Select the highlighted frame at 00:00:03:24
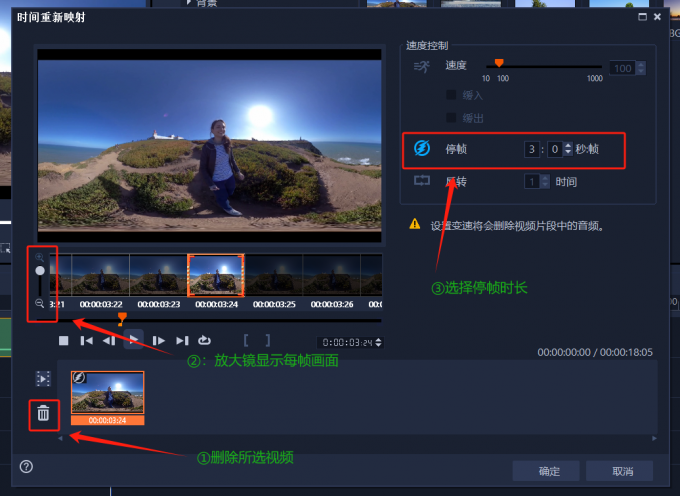 (x=216, y=275)
